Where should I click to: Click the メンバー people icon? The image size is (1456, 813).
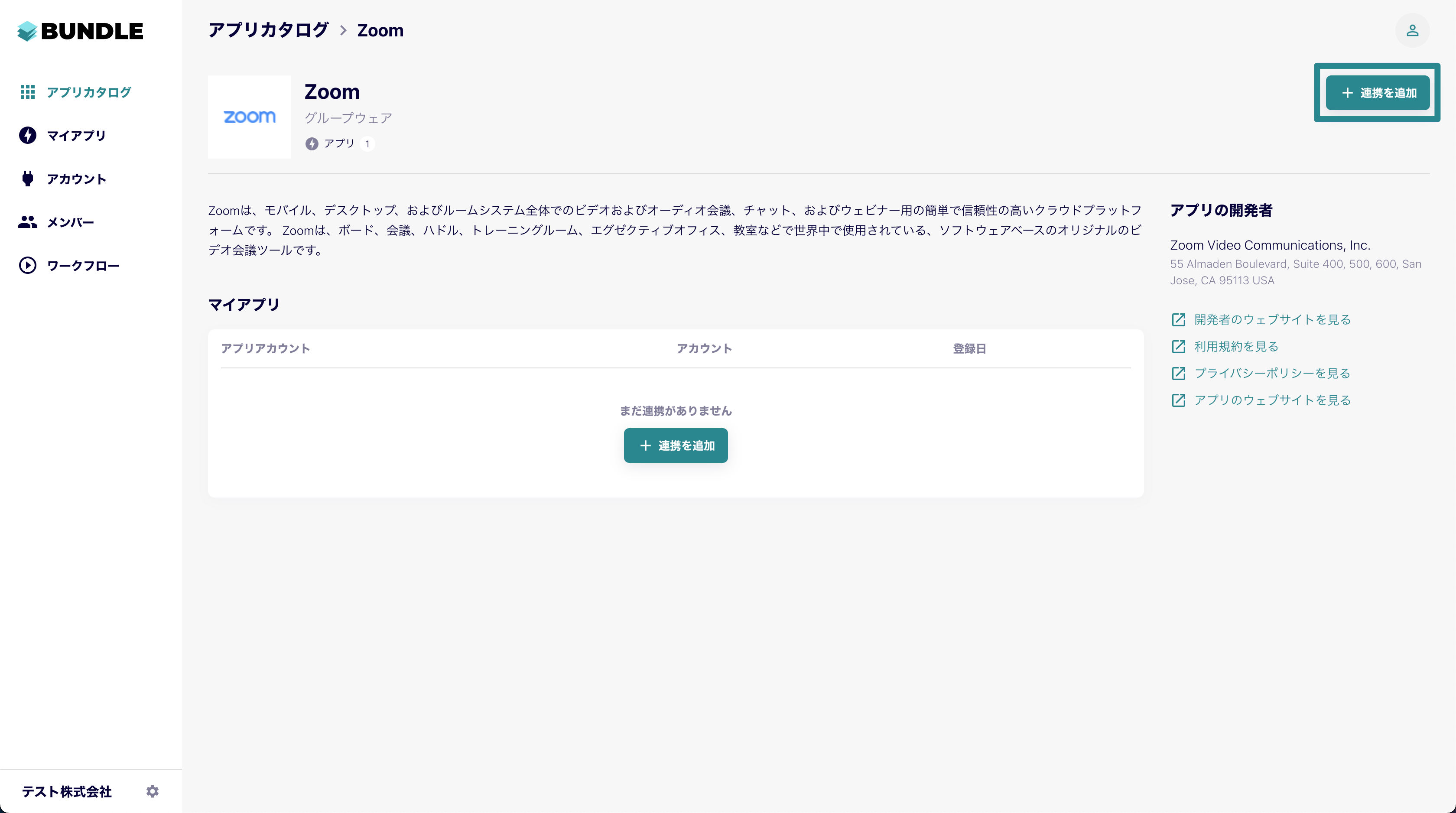(x=28, y=222)
